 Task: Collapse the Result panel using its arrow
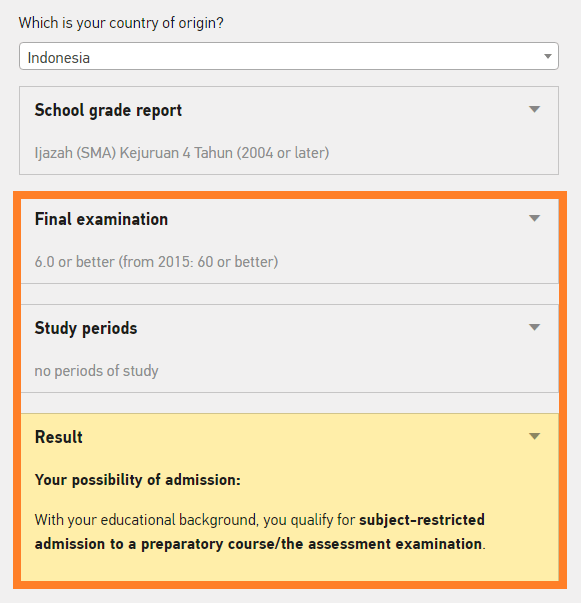(534, 436)
